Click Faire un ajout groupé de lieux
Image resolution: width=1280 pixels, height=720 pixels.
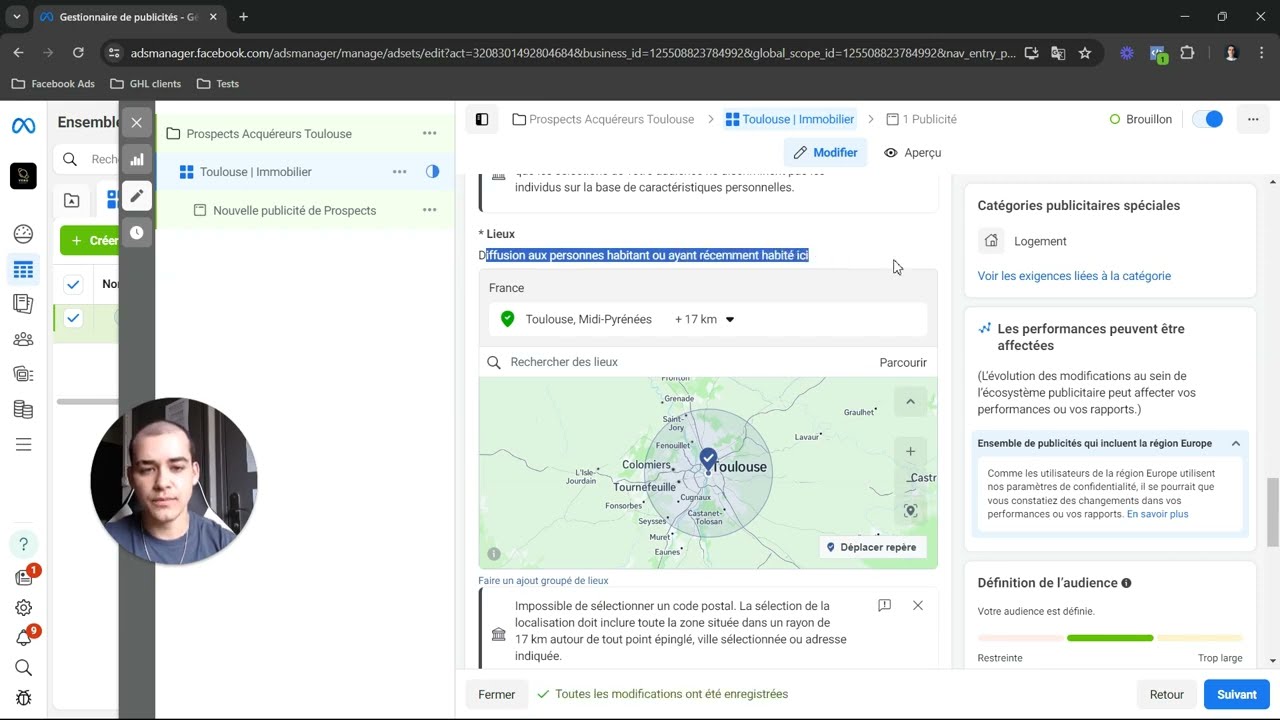coord(543,580)
